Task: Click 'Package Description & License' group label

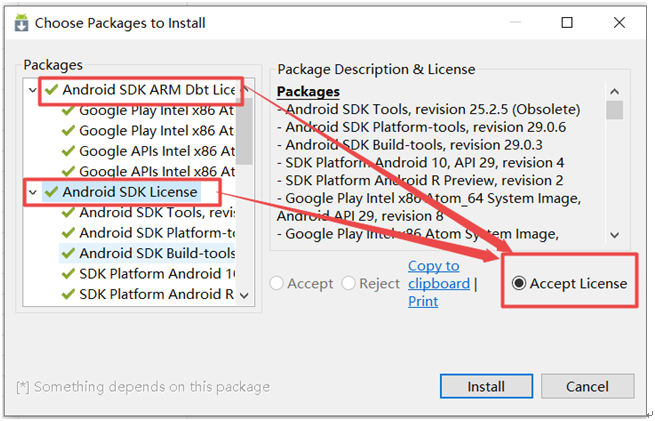Action: tap(376, 69)
